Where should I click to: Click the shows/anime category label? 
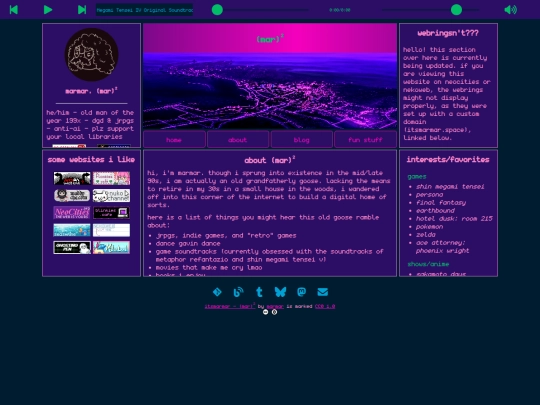tap(428, 264)
